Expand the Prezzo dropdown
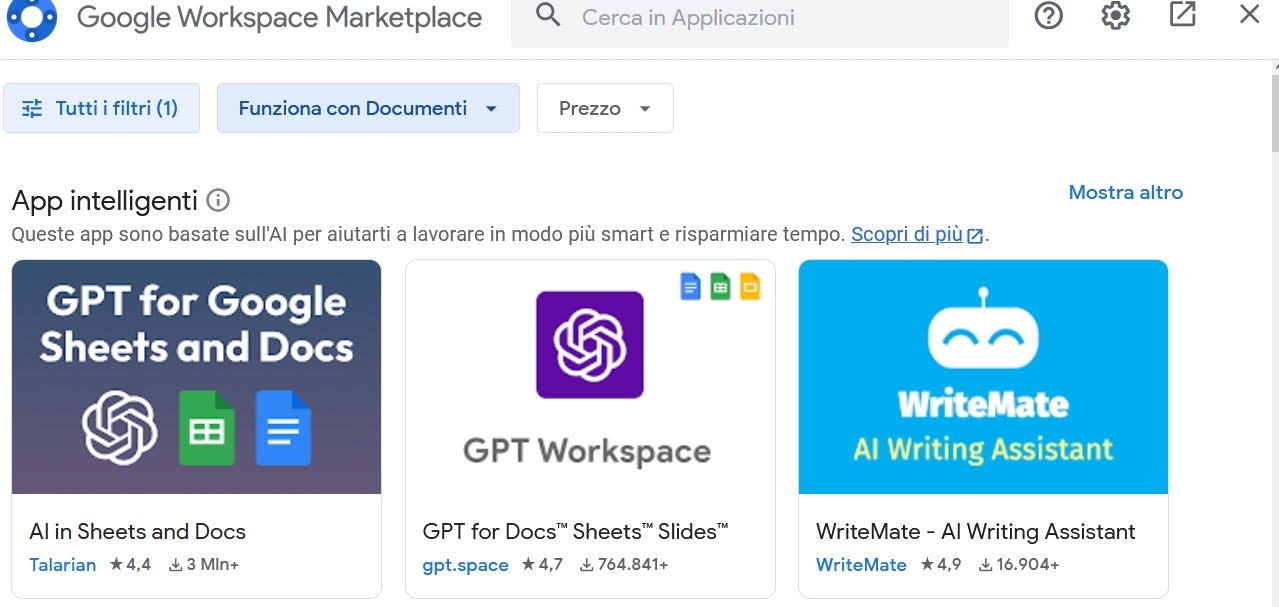 point(605,108)
